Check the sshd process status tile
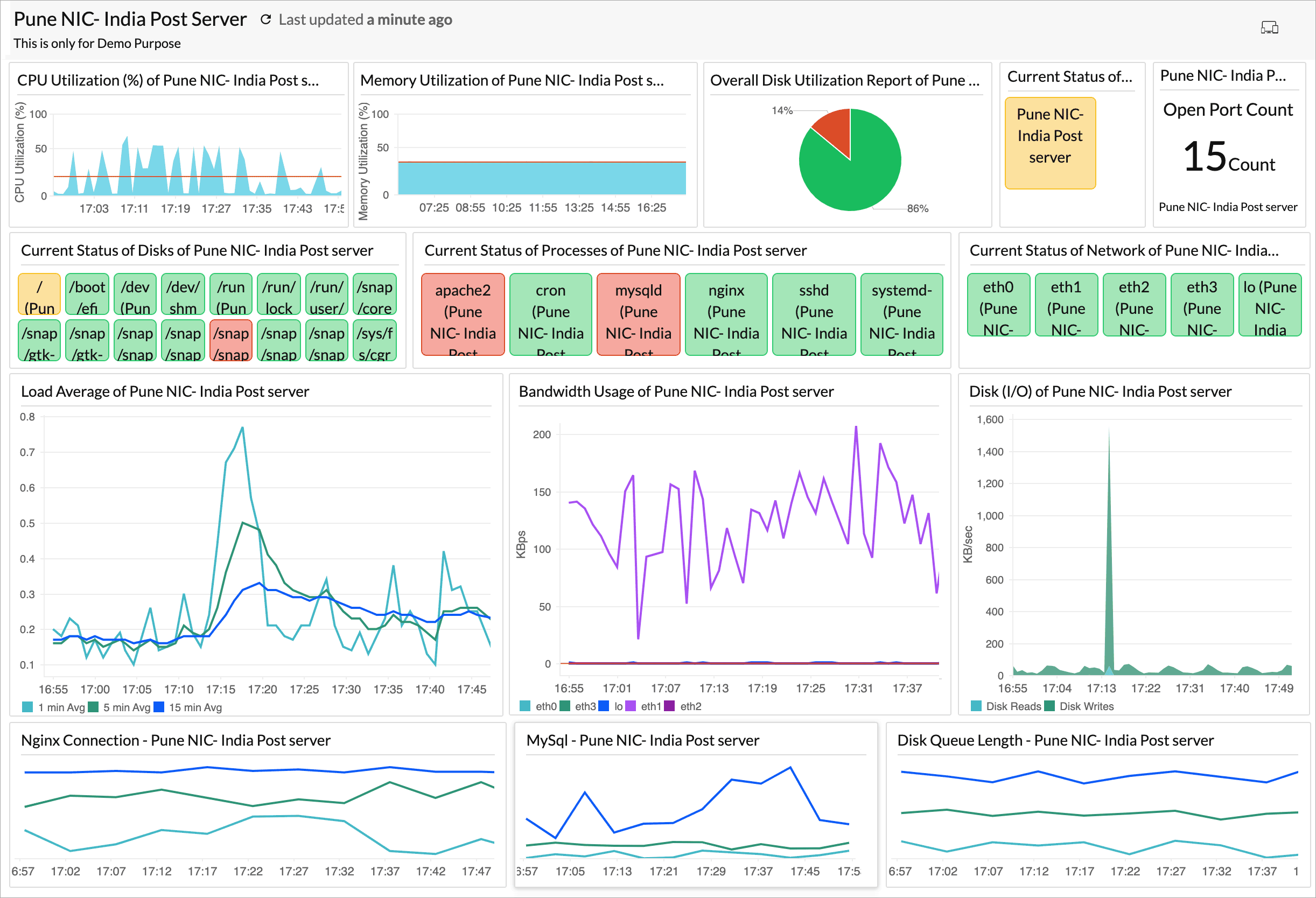The image size is (1316, 898). 814,314
